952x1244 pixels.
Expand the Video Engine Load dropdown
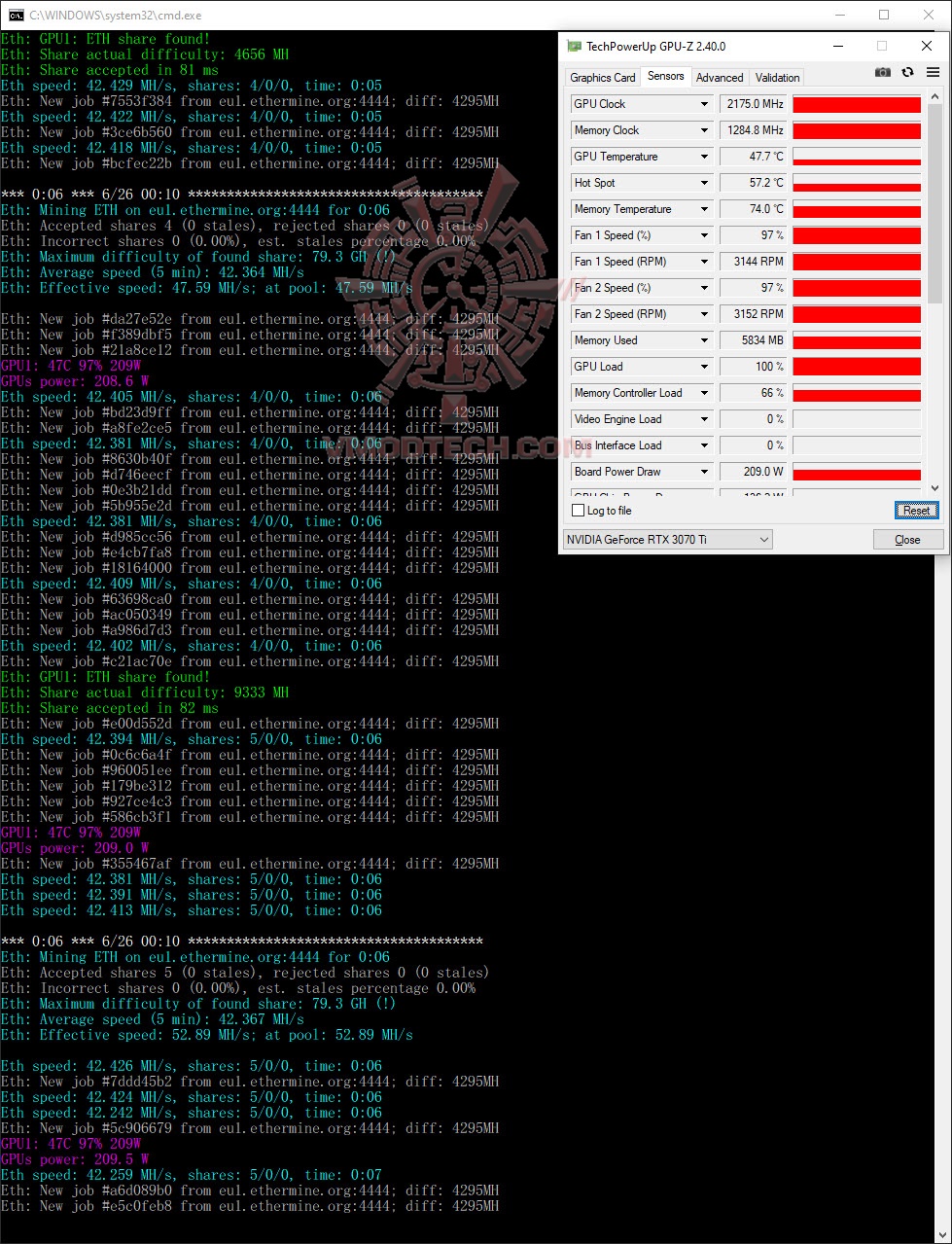[x=704, y=419]
